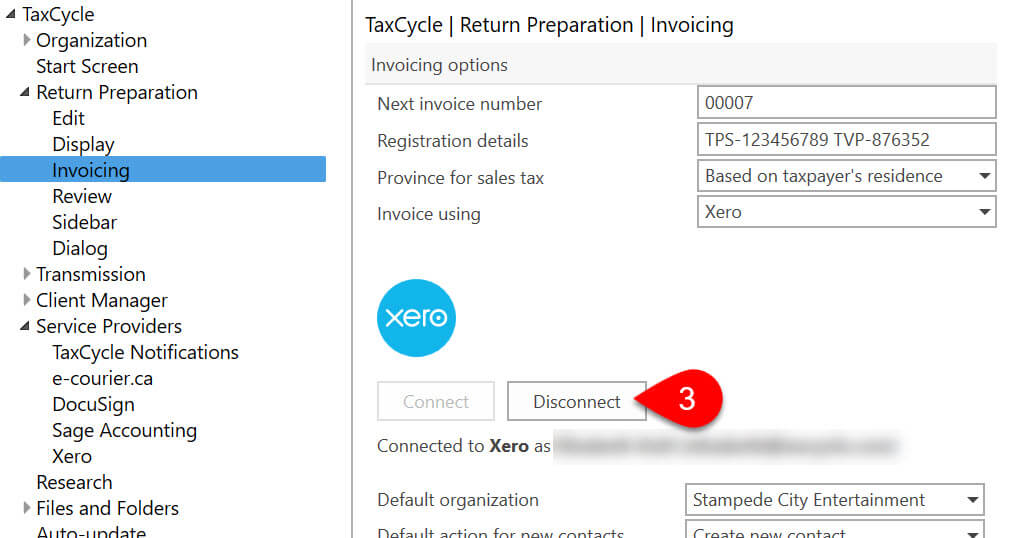
Task: Click the Next invoice number field
Action: [x=846, y=103]
